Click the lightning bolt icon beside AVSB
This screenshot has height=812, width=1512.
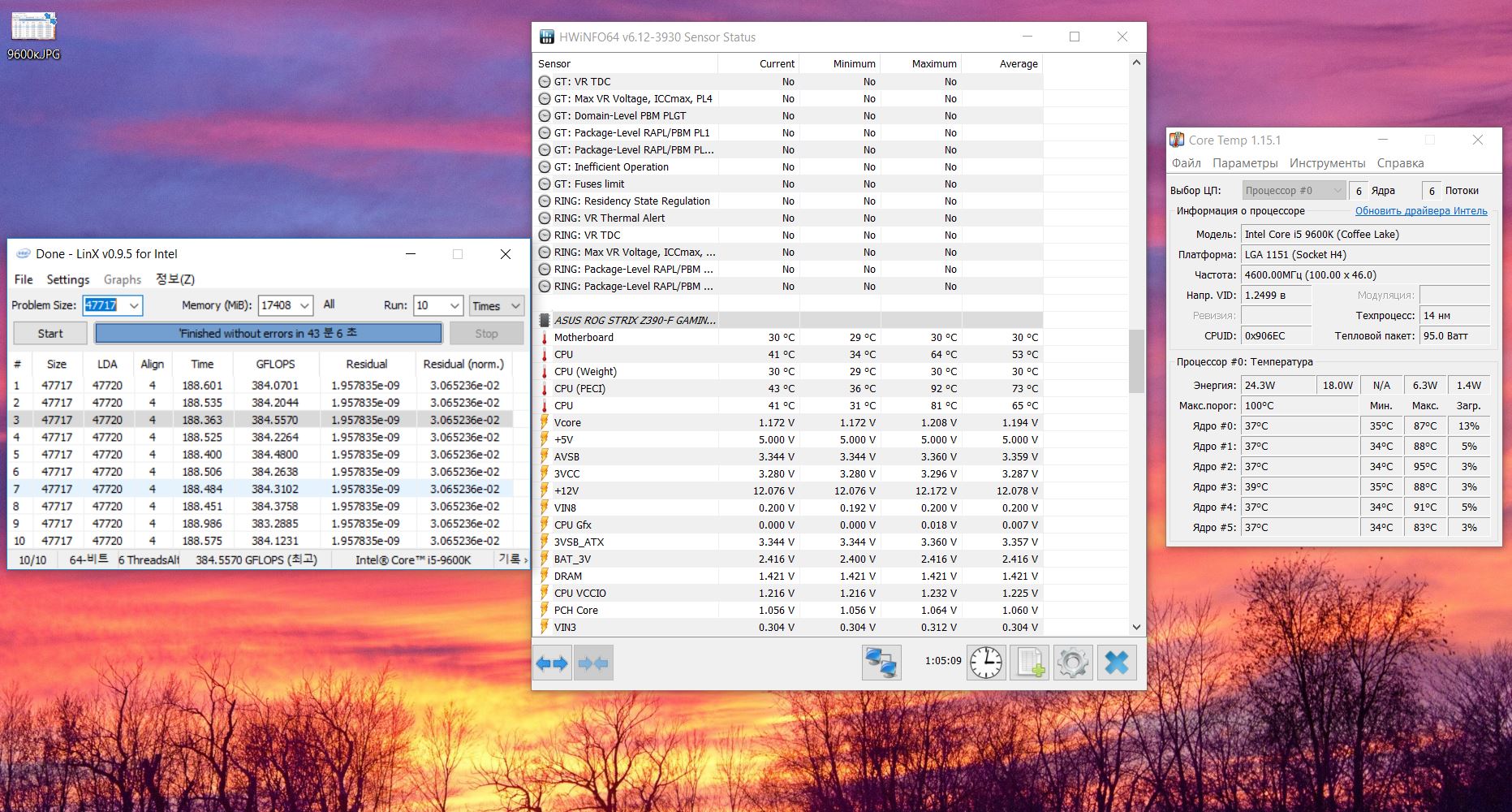click(x=545, y=457)
